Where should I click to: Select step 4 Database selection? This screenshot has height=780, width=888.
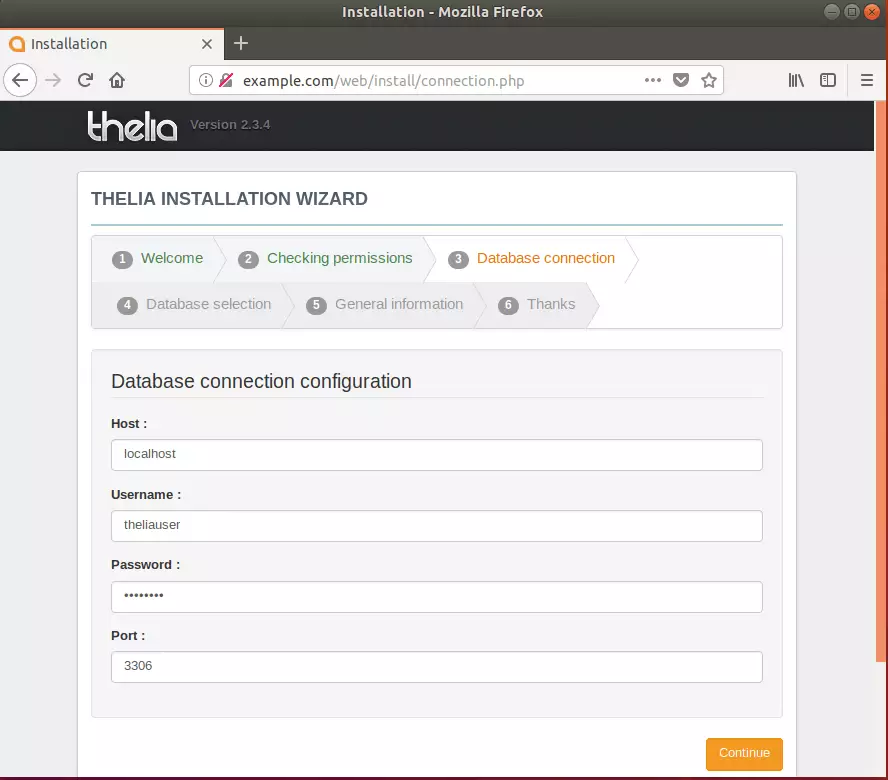(x=194, y=305)
